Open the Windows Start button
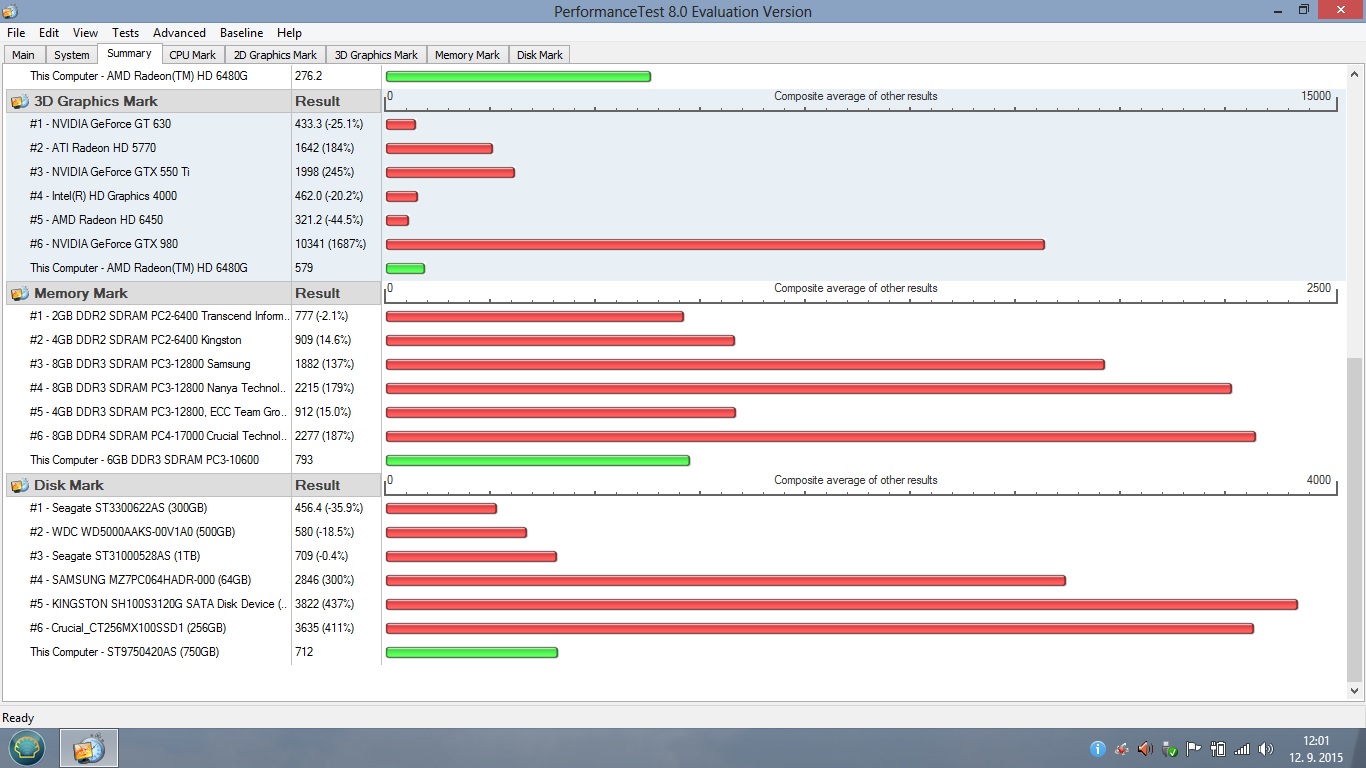Screen dimensions: 1366x768 coord(27,748)
